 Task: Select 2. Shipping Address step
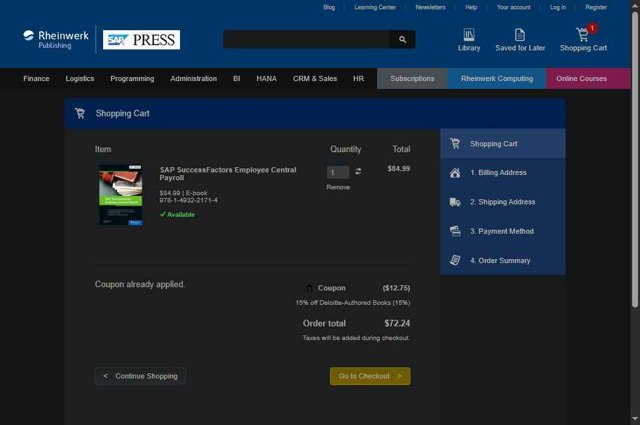(503, 202)
